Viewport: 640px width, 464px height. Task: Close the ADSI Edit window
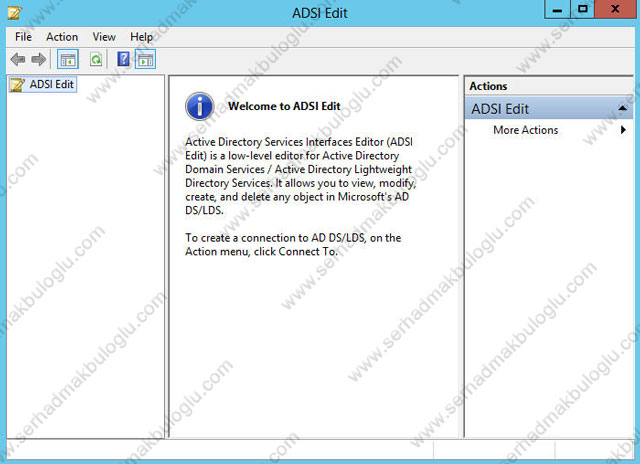(x=615, y=9)
